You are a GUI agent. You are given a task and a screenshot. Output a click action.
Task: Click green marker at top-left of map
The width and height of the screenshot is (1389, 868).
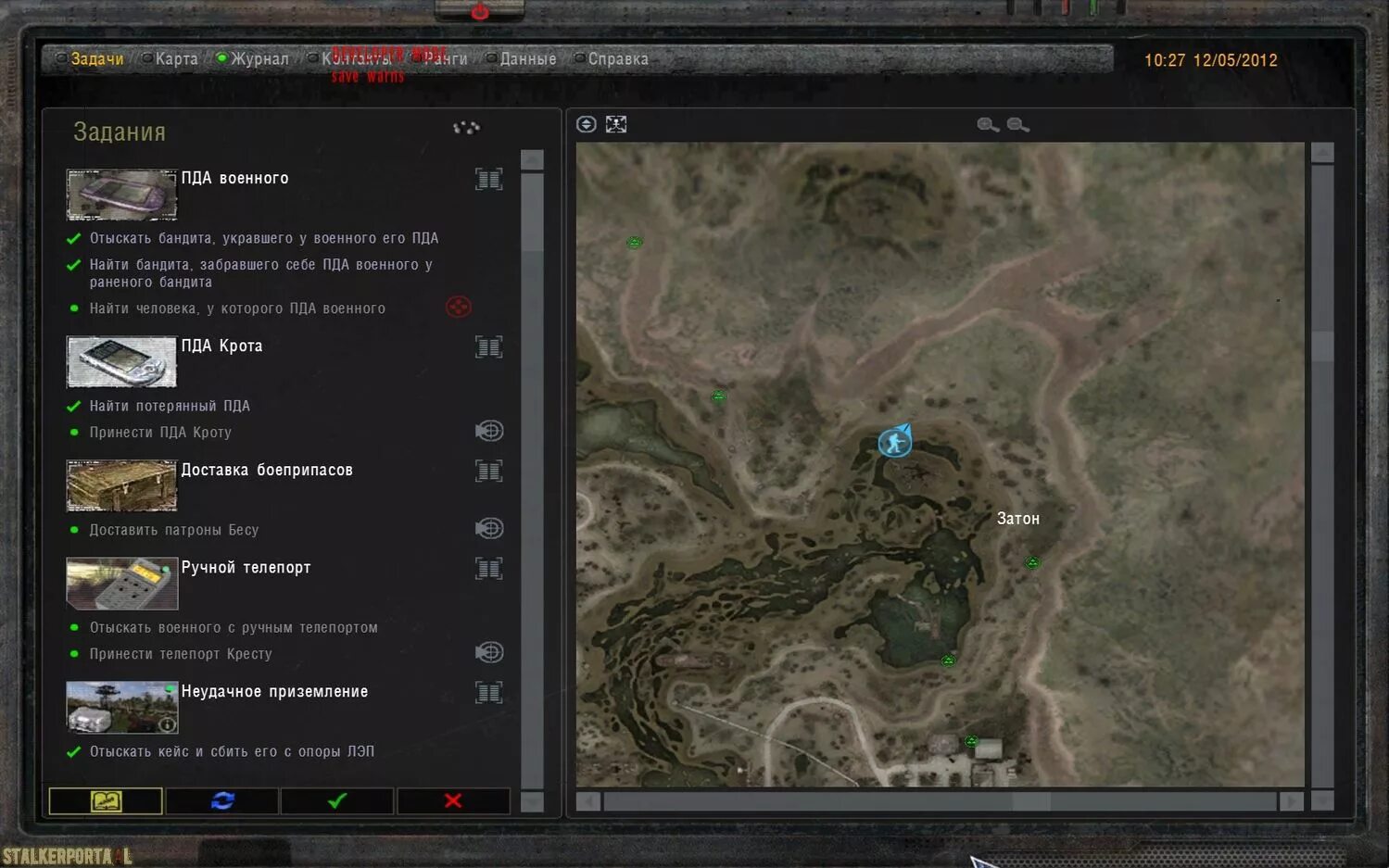(634, 243)
